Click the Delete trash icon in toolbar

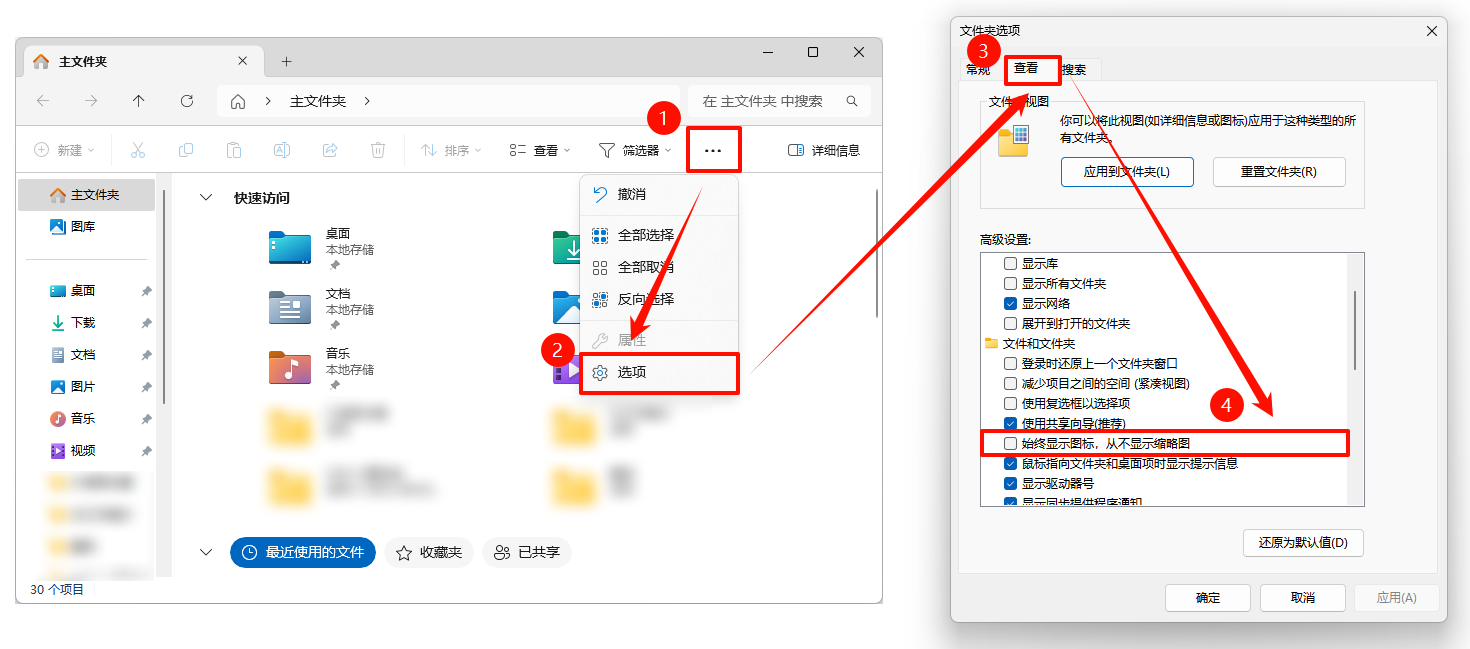[x=378, y=150]
